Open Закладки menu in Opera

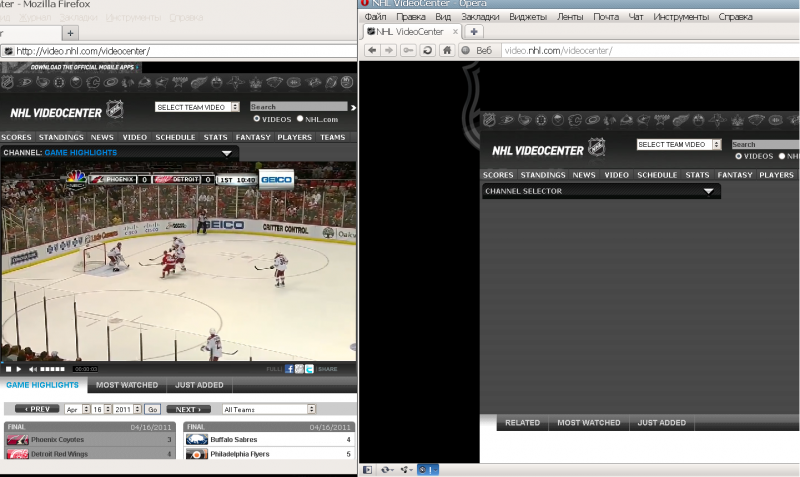(x=480, y=17)
